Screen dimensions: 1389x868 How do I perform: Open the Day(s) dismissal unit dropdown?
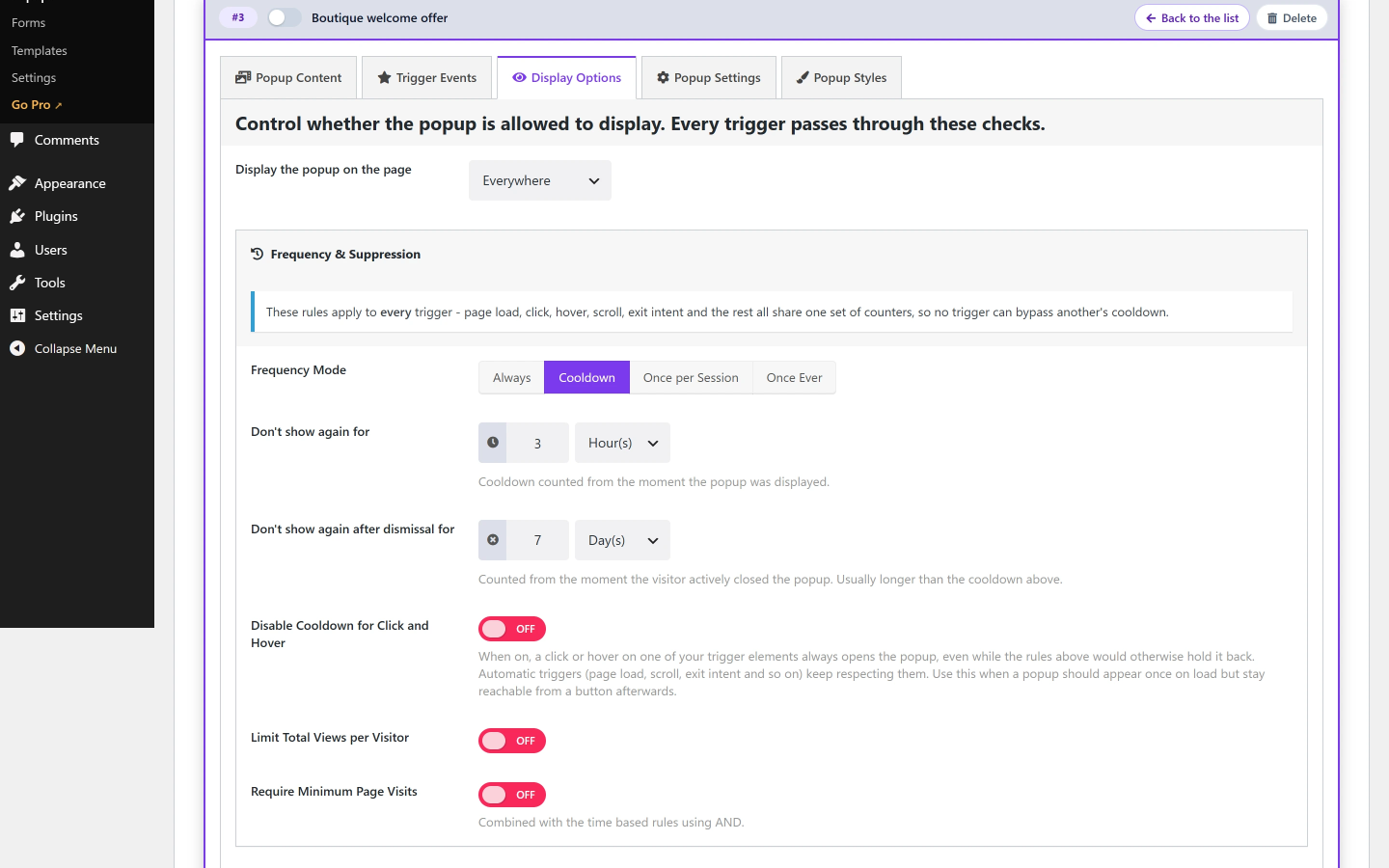(x=622, y=540)
